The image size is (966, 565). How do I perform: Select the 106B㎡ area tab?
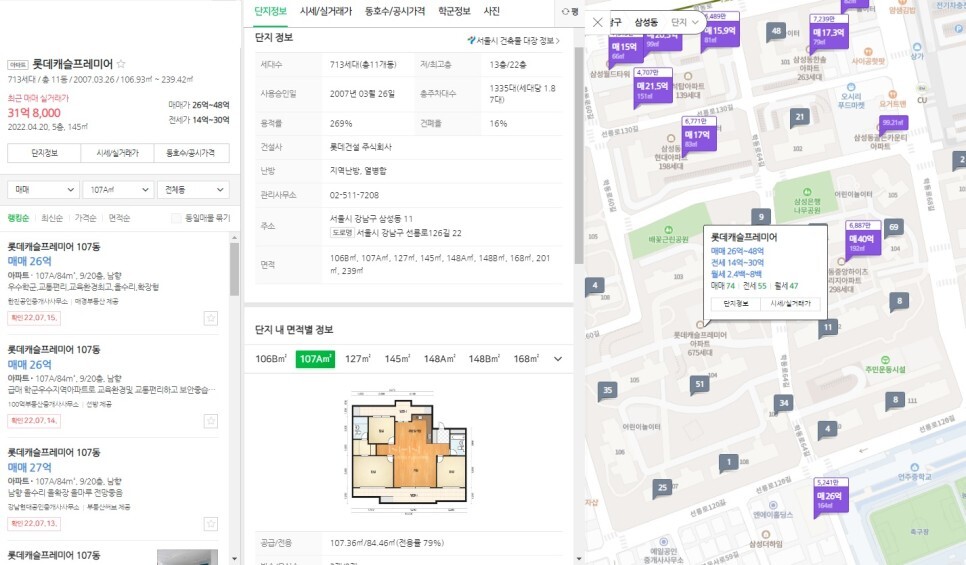point(271,359)
